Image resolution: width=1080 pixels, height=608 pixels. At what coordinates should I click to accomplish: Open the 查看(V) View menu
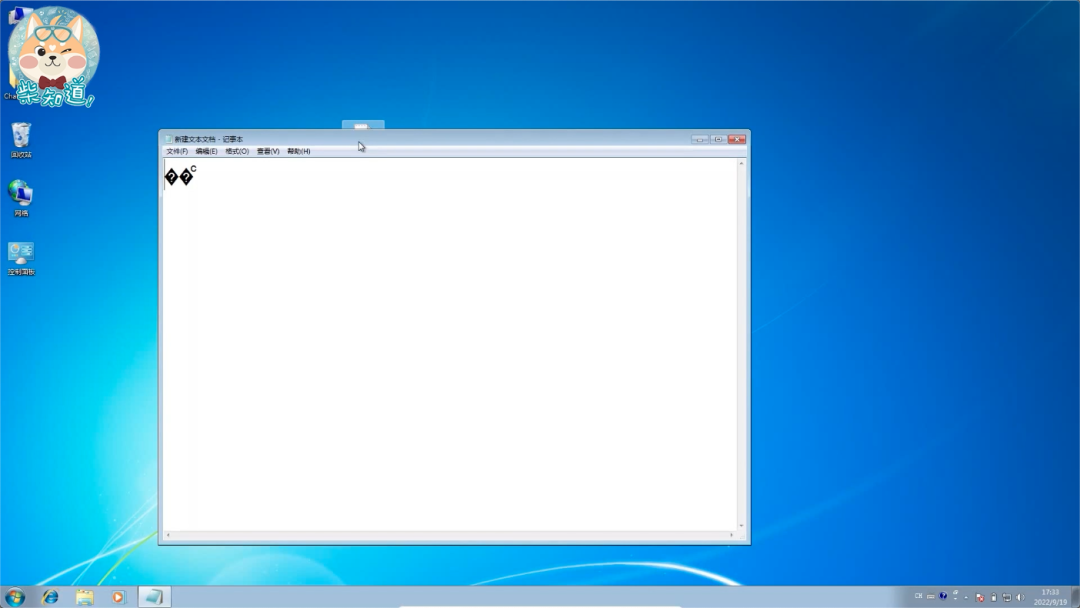pyautogui.click(x=268, y=151)
